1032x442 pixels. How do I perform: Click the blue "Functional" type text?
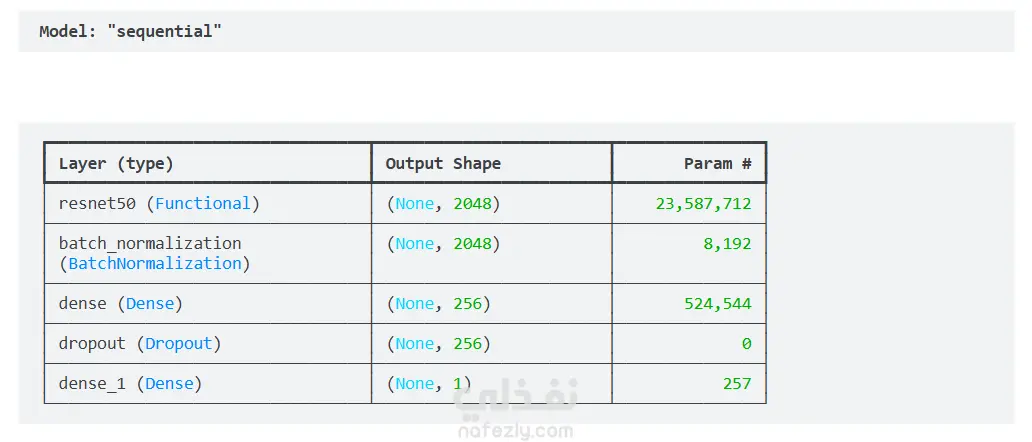(x=202, y=203)
